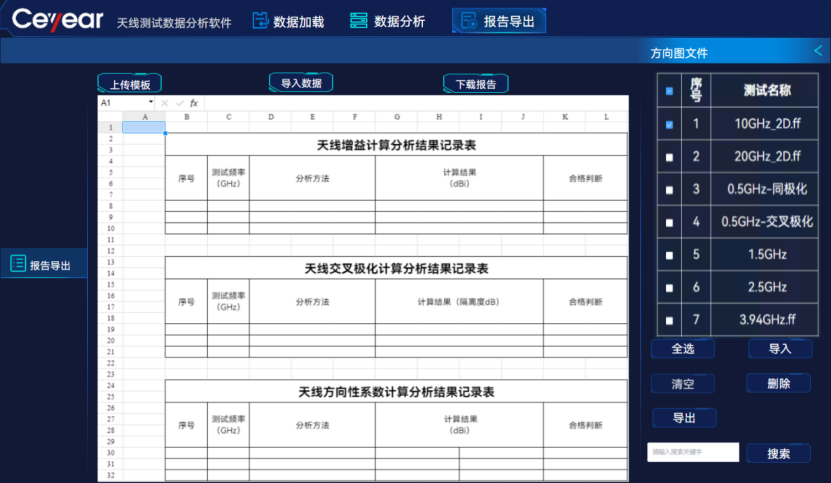Click the 方向图文件 panel title

click(x=679, y=53)
